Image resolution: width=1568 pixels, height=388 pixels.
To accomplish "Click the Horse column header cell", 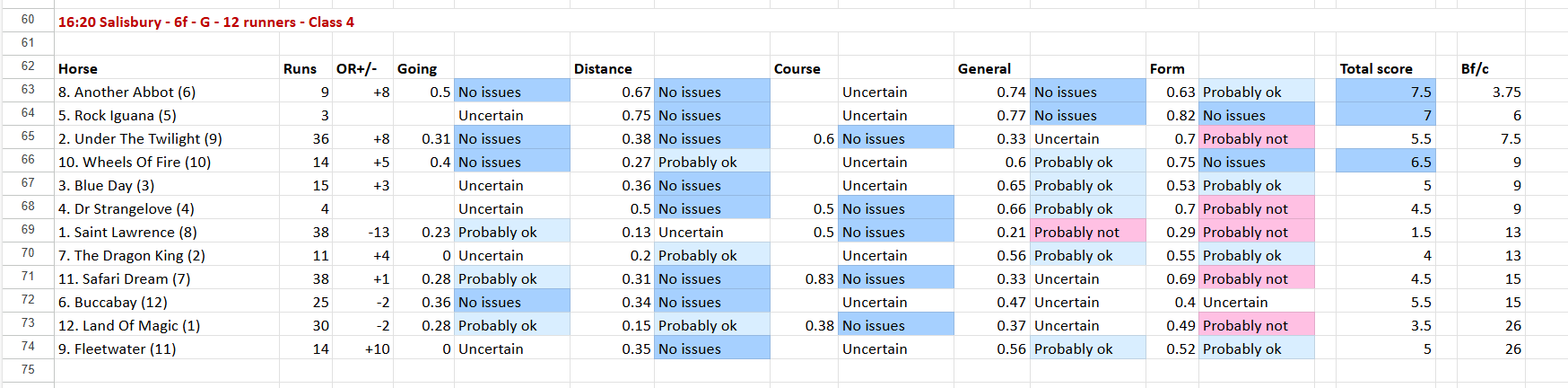I will 78,68.
